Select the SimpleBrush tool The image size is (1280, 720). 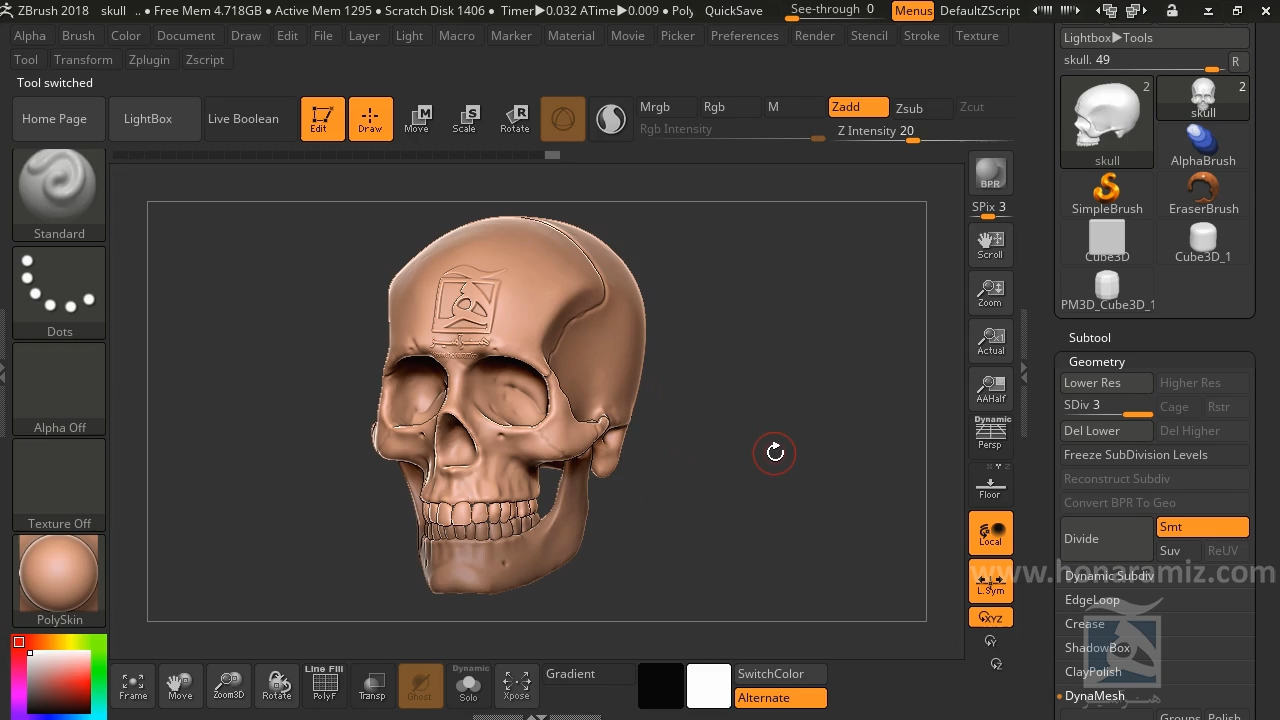[x=1107, y=193]
